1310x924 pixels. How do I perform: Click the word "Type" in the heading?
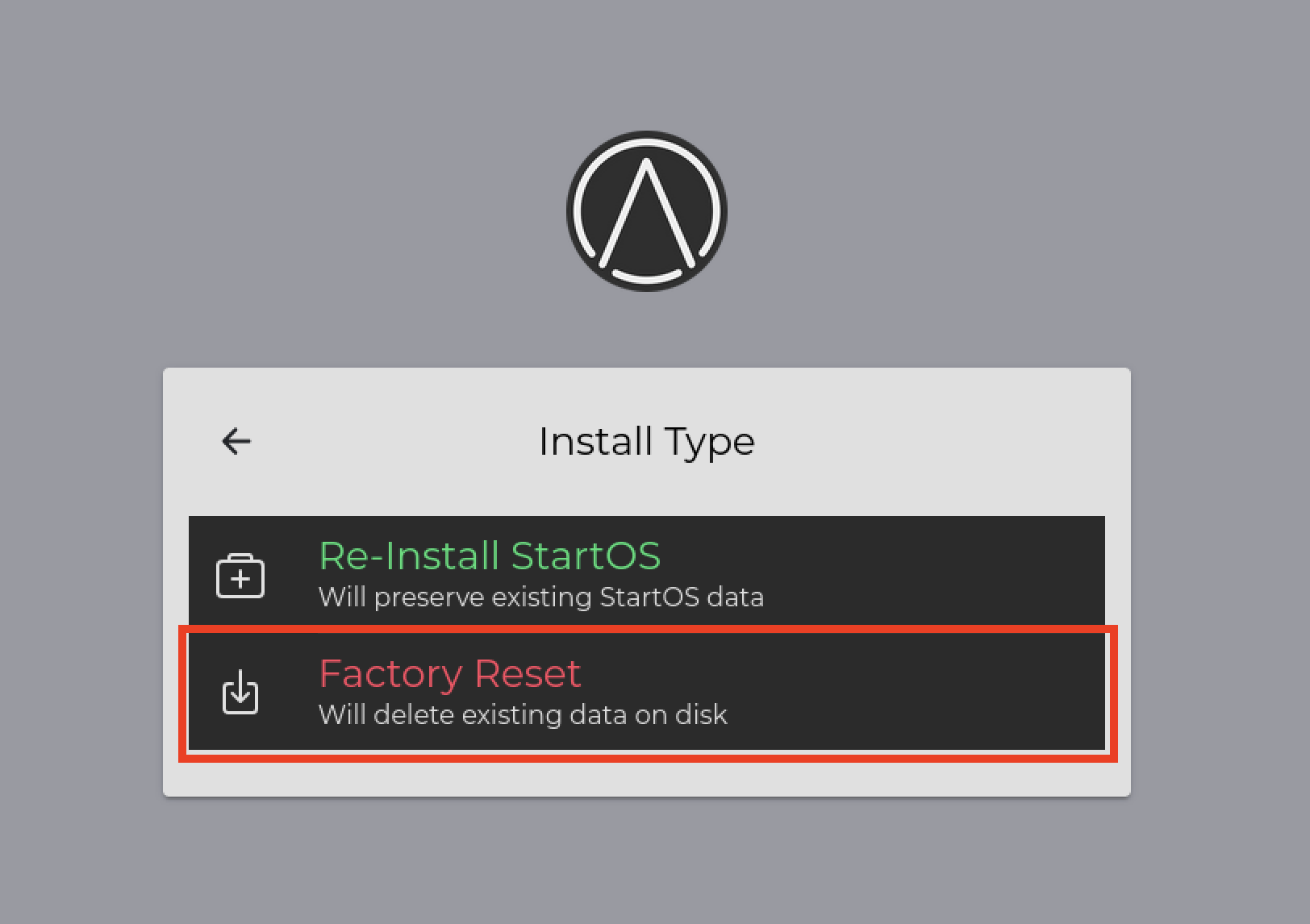coord(710,442)
